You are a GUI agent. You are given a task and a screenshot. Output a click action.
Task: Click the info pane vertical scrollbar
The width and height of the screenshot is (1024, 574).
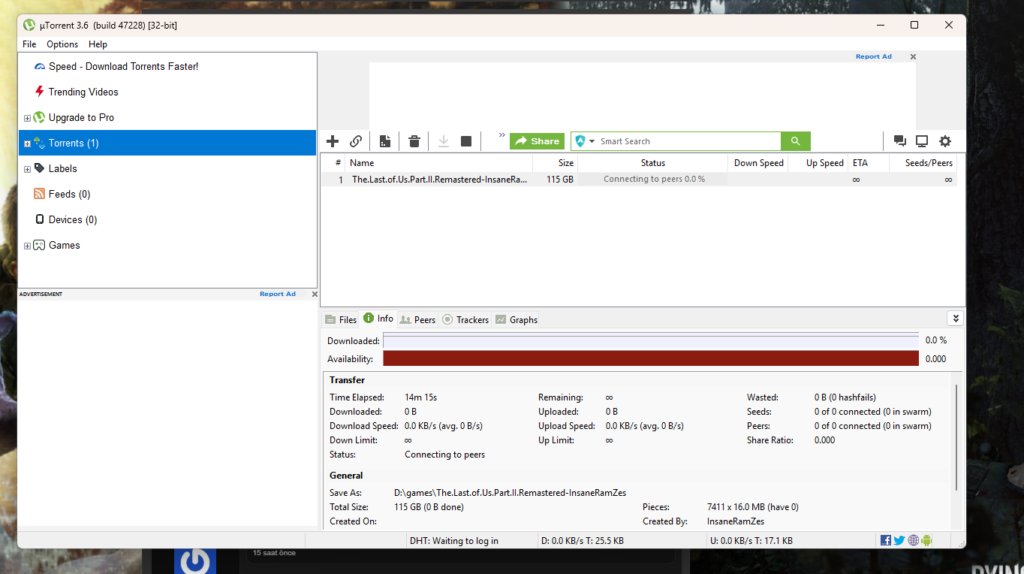pyautogui.click(x=956, y=437)
